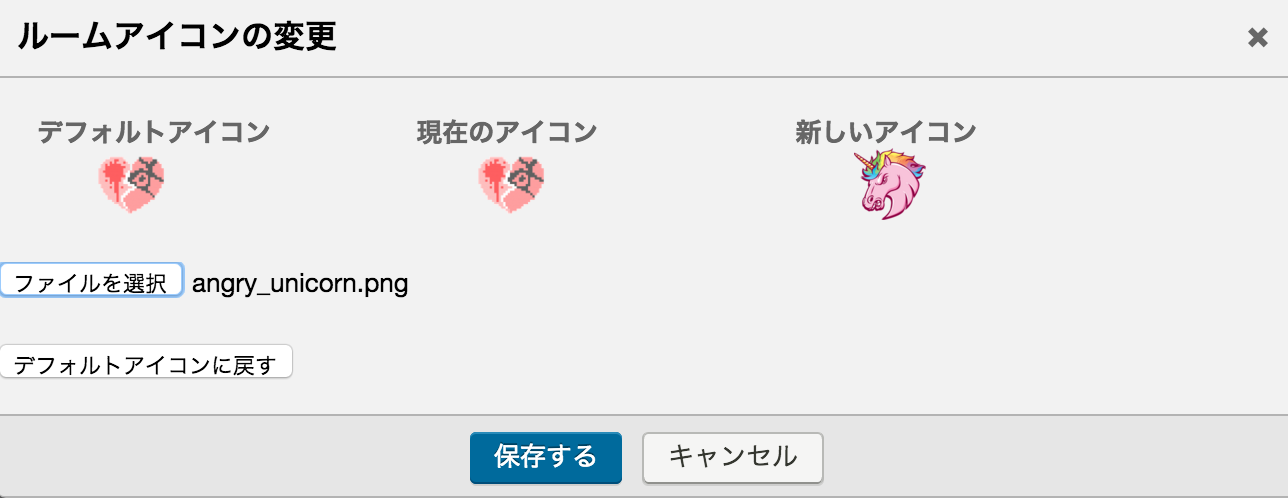Open file chooser via ファイルを選択
This screenshot has height=498, width=1288.
click(91, 281)
